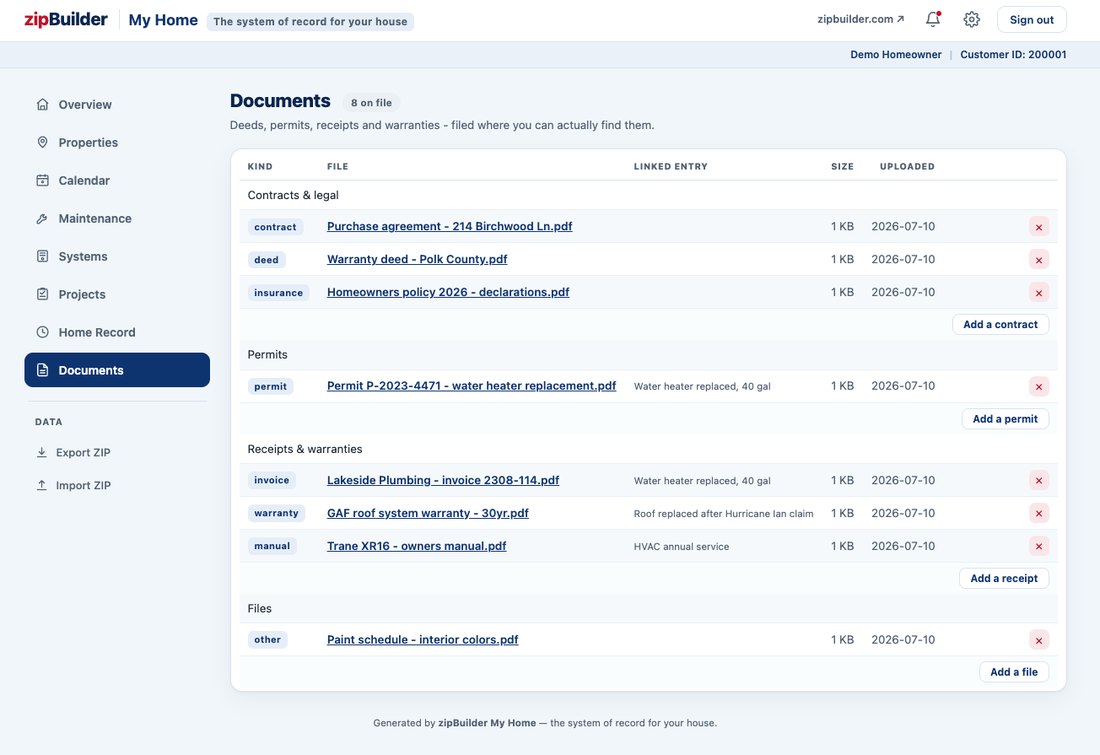Go to Projects page
This screenshot has width=1100, height=755.
[x=117, y=294]
